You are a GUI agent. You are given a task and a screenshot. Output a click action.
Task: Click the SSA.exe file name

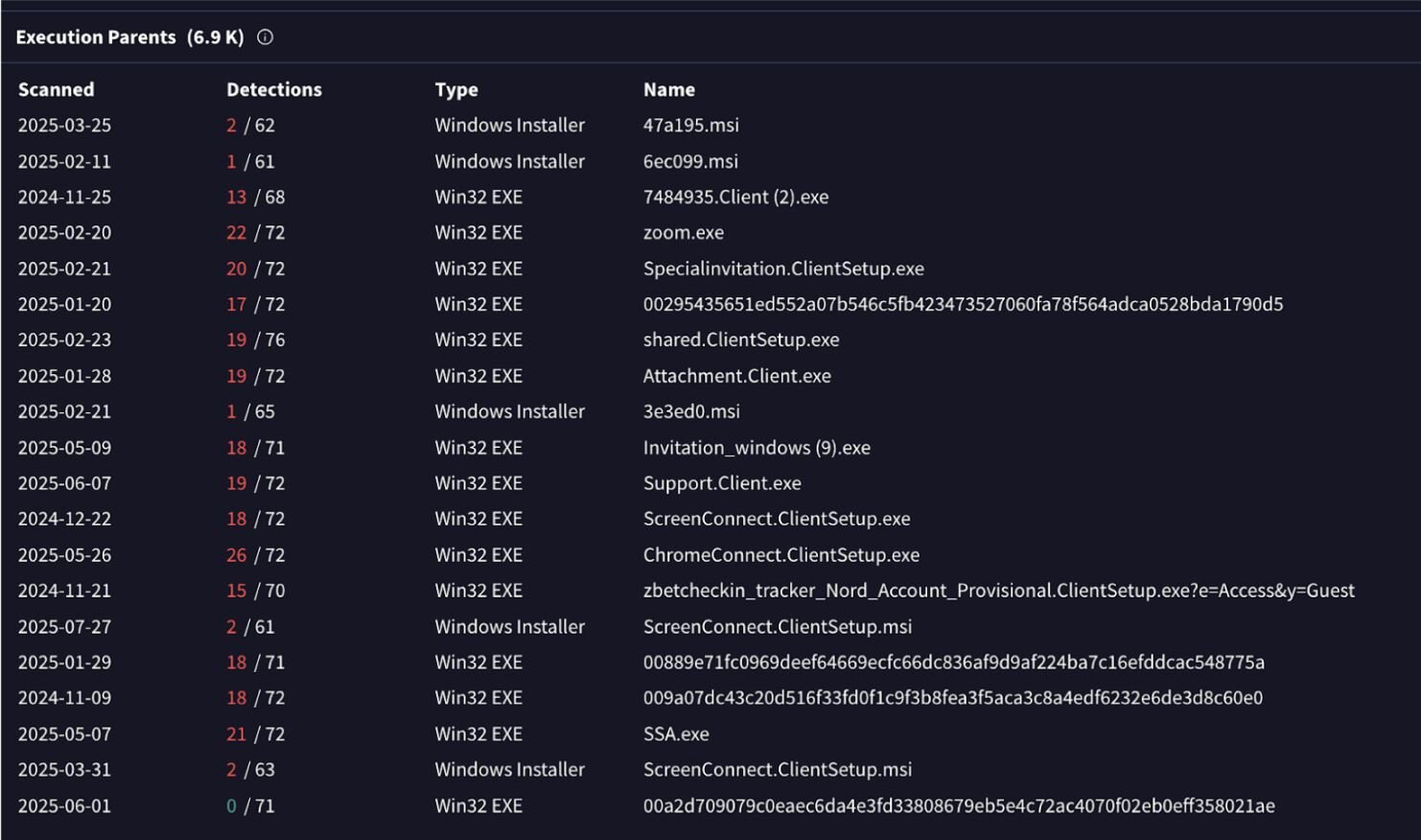(x=676, y=735)
